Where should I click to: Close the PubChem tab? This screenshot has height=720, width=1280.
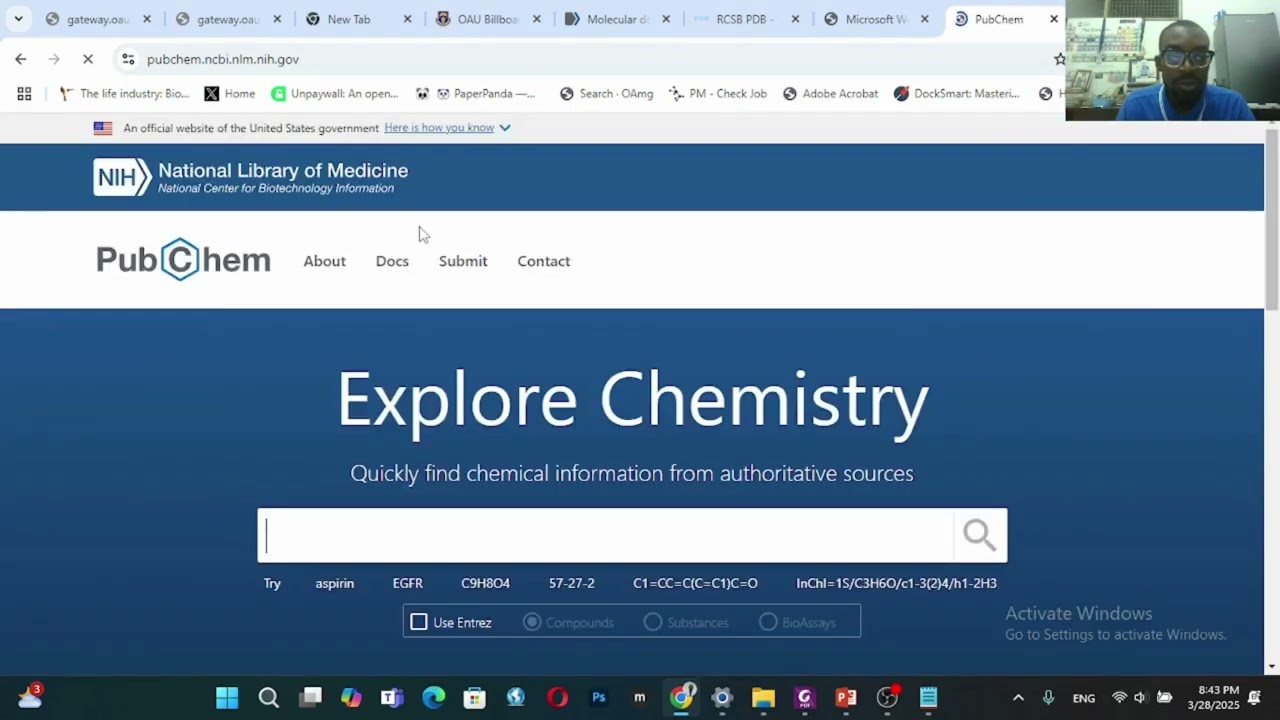(x=1053, y=19)
